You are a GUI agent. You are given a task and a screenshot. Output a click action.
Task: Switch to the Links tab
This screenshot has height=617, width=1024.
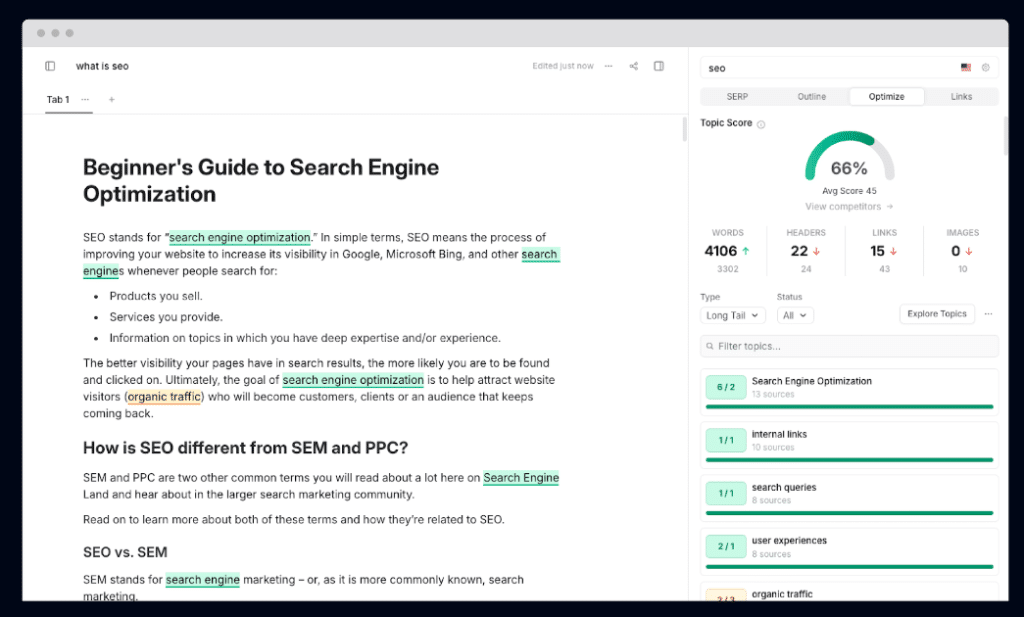[x=961, y=97]
